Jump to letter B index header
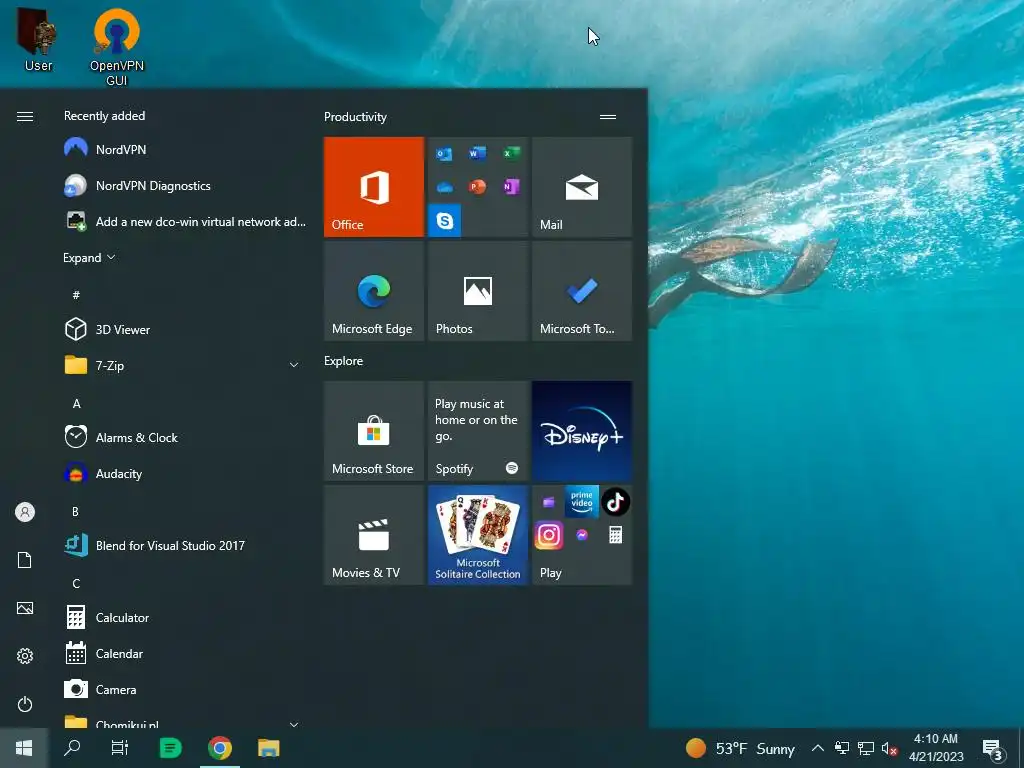The width and height of the screenshot is (1024, 768). [76, 511]
